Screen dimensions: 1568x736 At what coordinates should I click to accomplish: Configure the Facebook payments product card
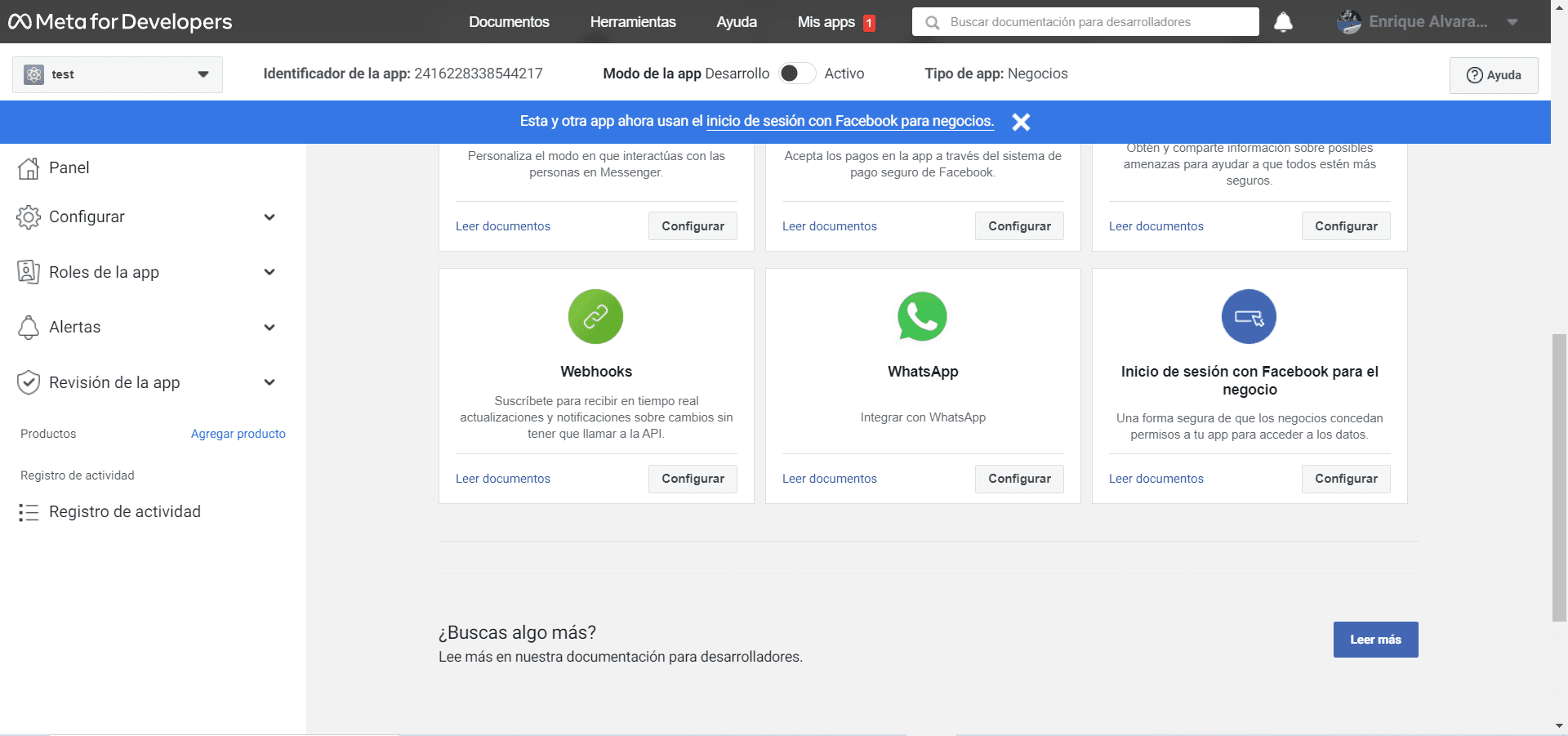click(1019, 226)
